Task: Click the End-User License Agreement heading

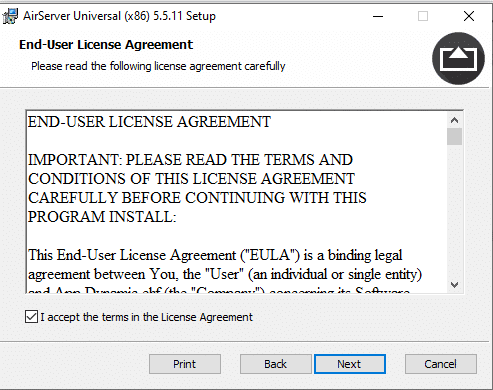Action: (x=106, y=45)
